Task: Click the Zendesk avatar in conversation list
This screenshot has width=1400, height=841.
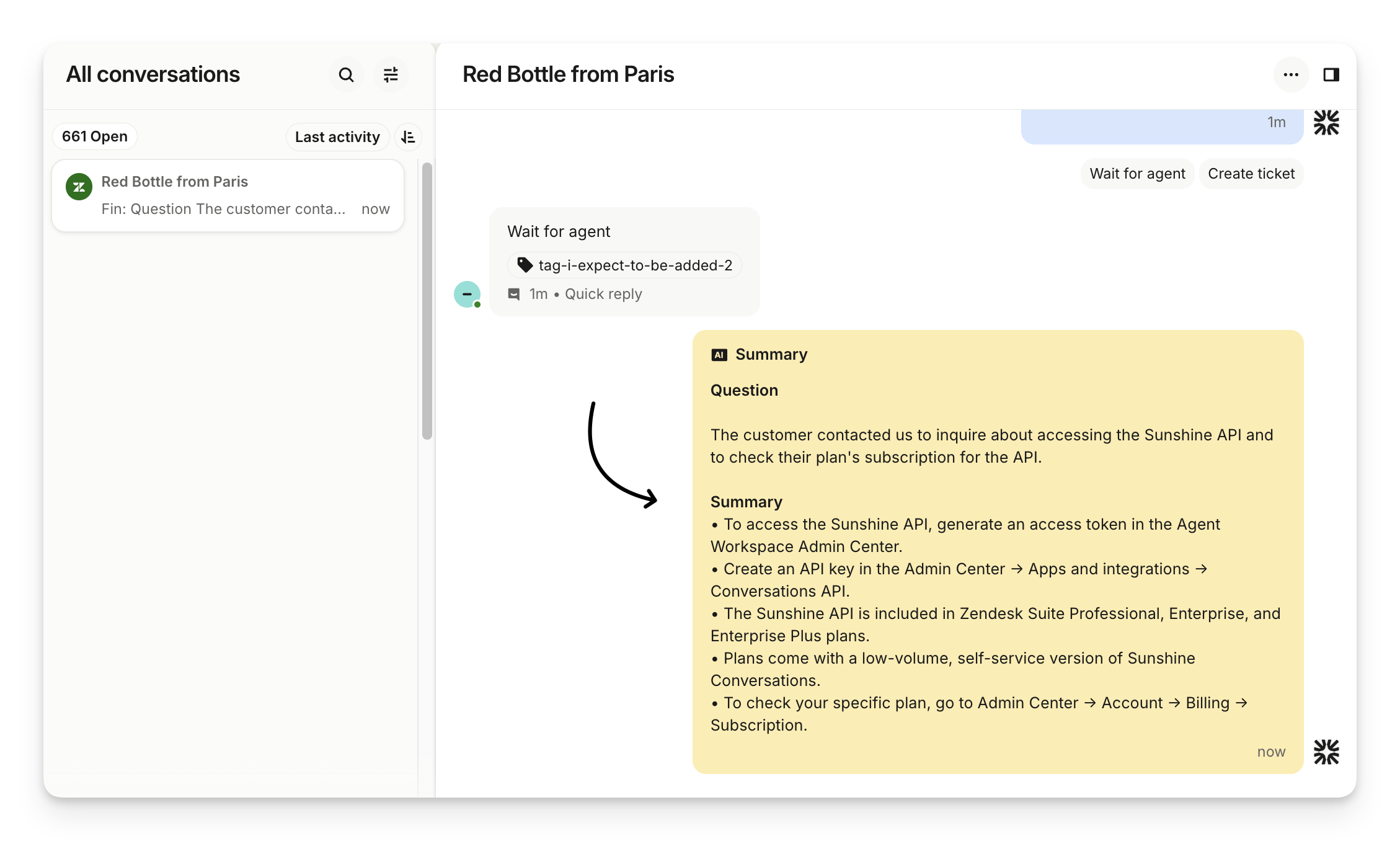Action: [x=79, y=187]
